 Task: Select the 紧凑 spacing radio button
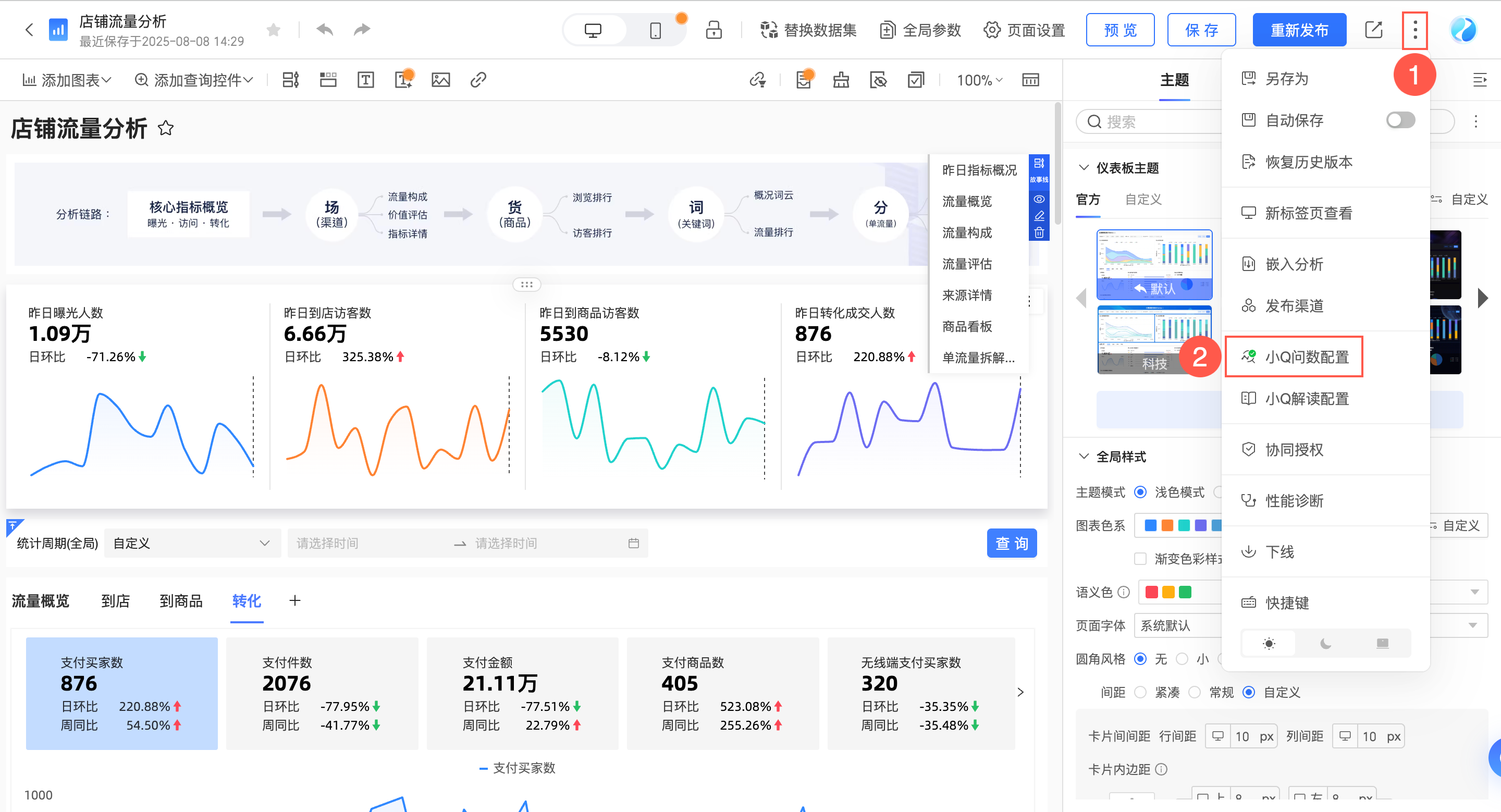pyautogui.click(x=1140, y=692)
